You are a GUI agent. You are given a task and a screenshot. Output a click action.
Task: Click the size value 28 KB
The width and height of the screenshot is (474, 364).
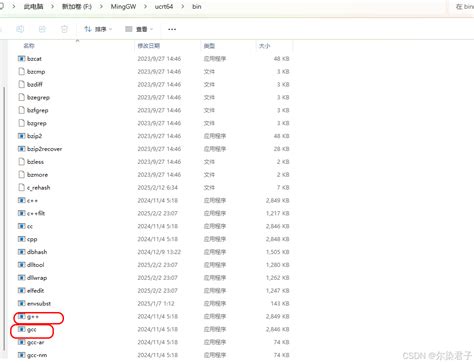pyautogui.click(x=281, y=149)
